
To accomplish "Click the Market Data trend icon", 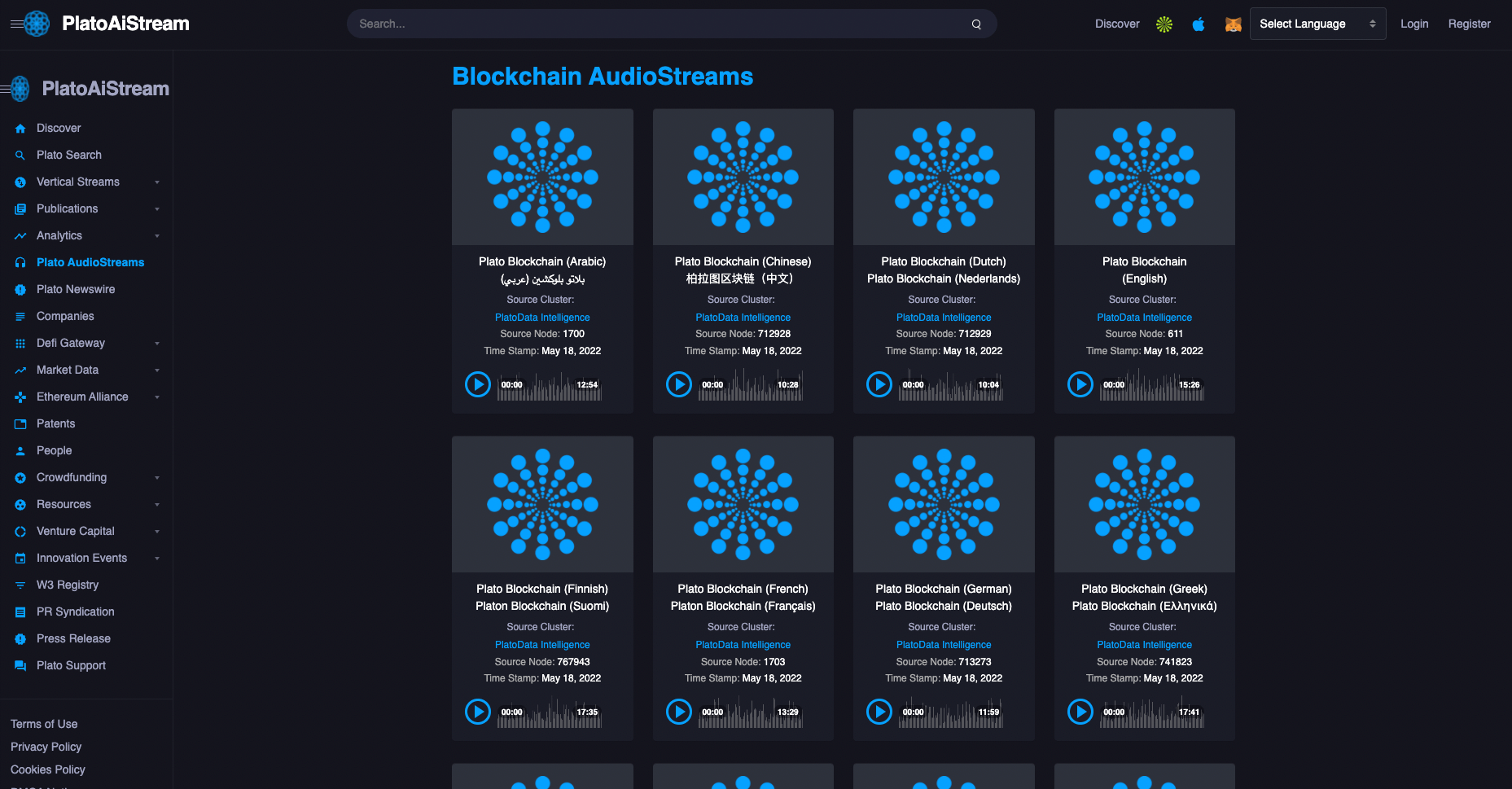I will (20, 370).
